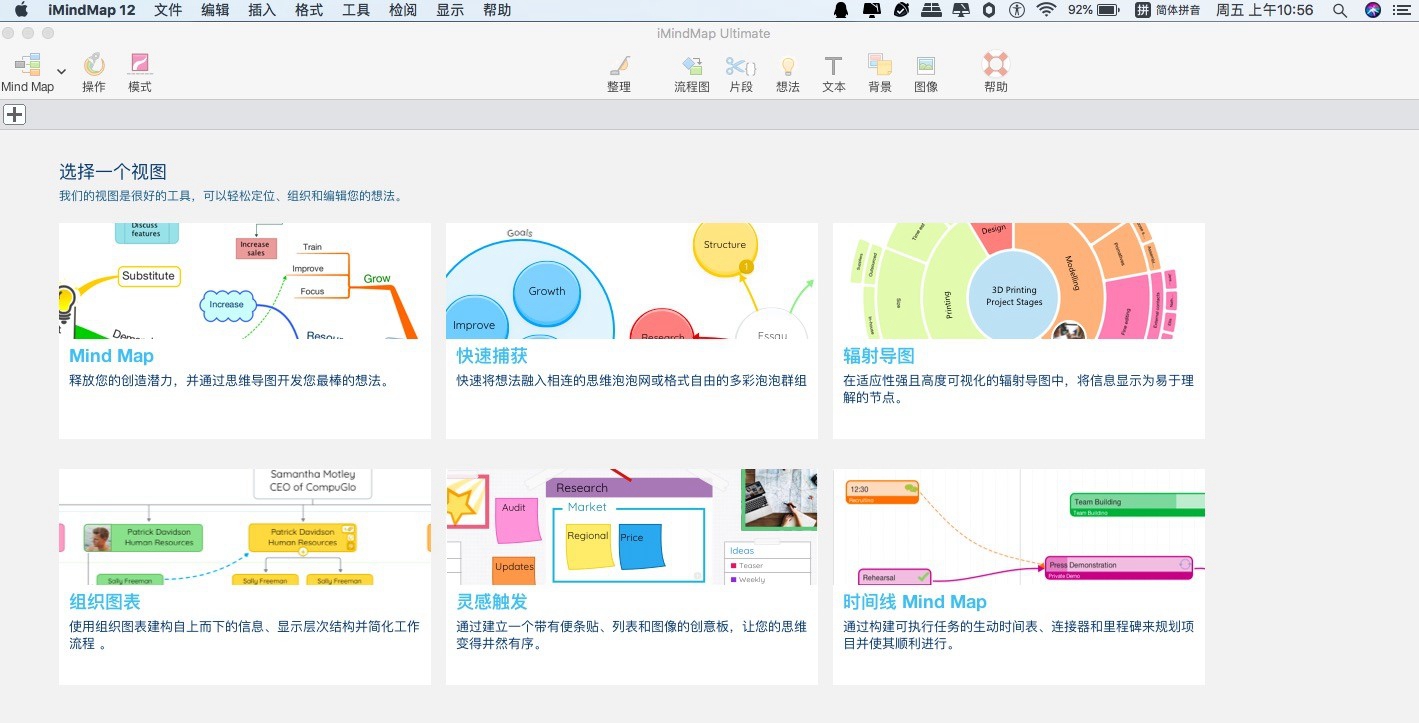This screenshot has height=723, width=1419.
Task: Choose the 快速捕获 view thumbnail
Action: (632, 281)
